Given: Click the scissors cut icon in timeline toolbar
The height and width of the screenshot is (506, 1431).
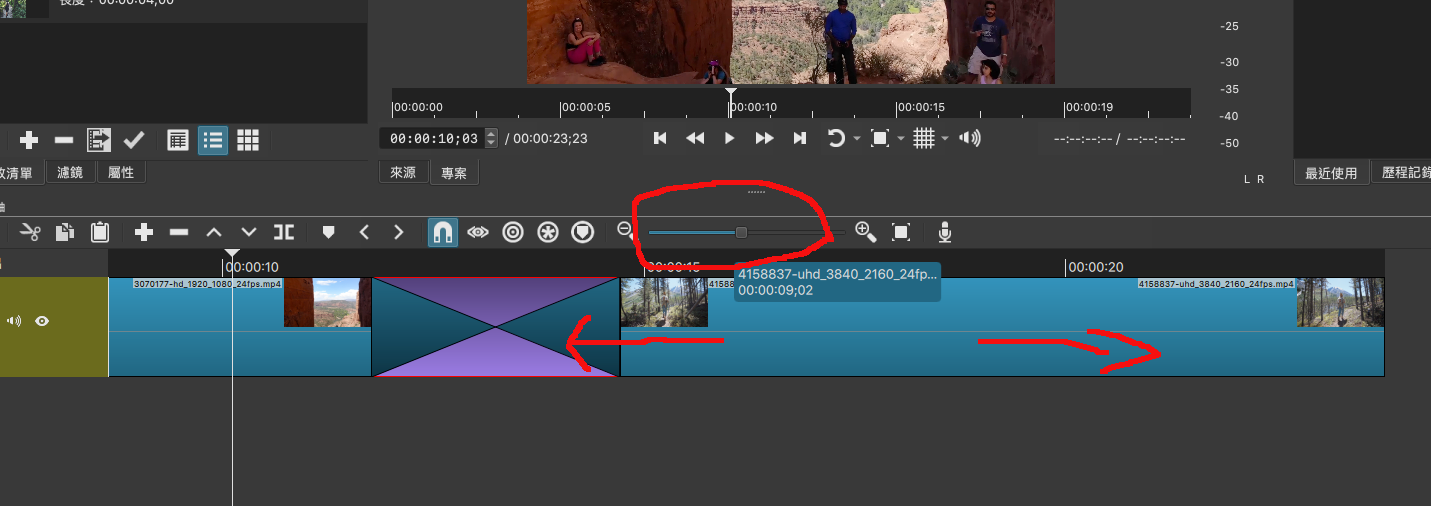Looking at the screenshot, I should (x=30, y=232).
